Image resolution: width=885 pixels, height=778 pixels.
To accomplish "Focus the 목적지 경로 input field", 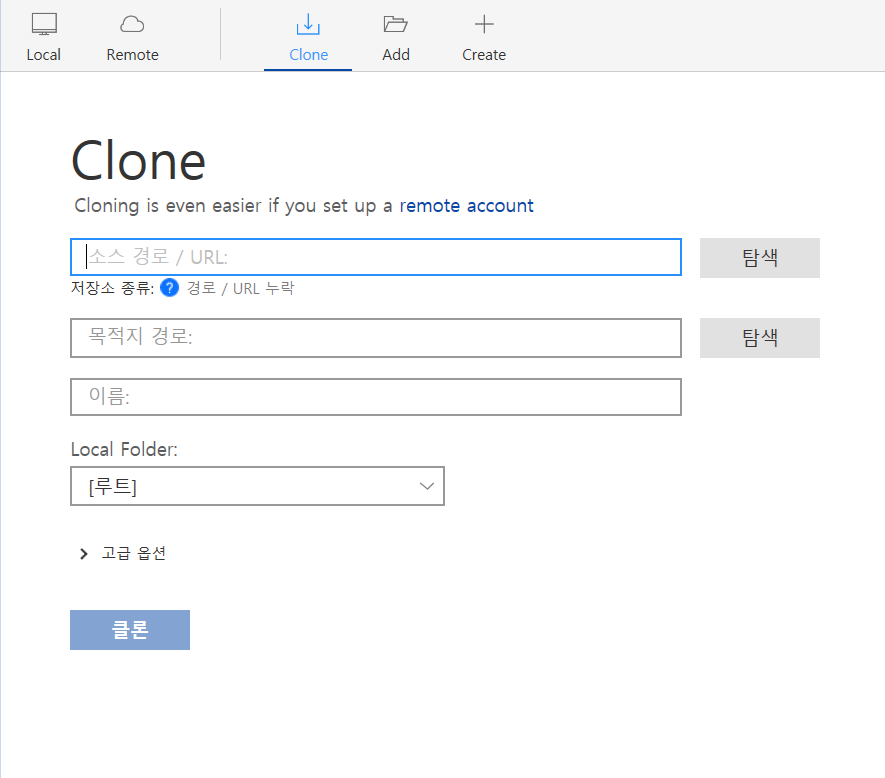I will (x=376, y=338).
